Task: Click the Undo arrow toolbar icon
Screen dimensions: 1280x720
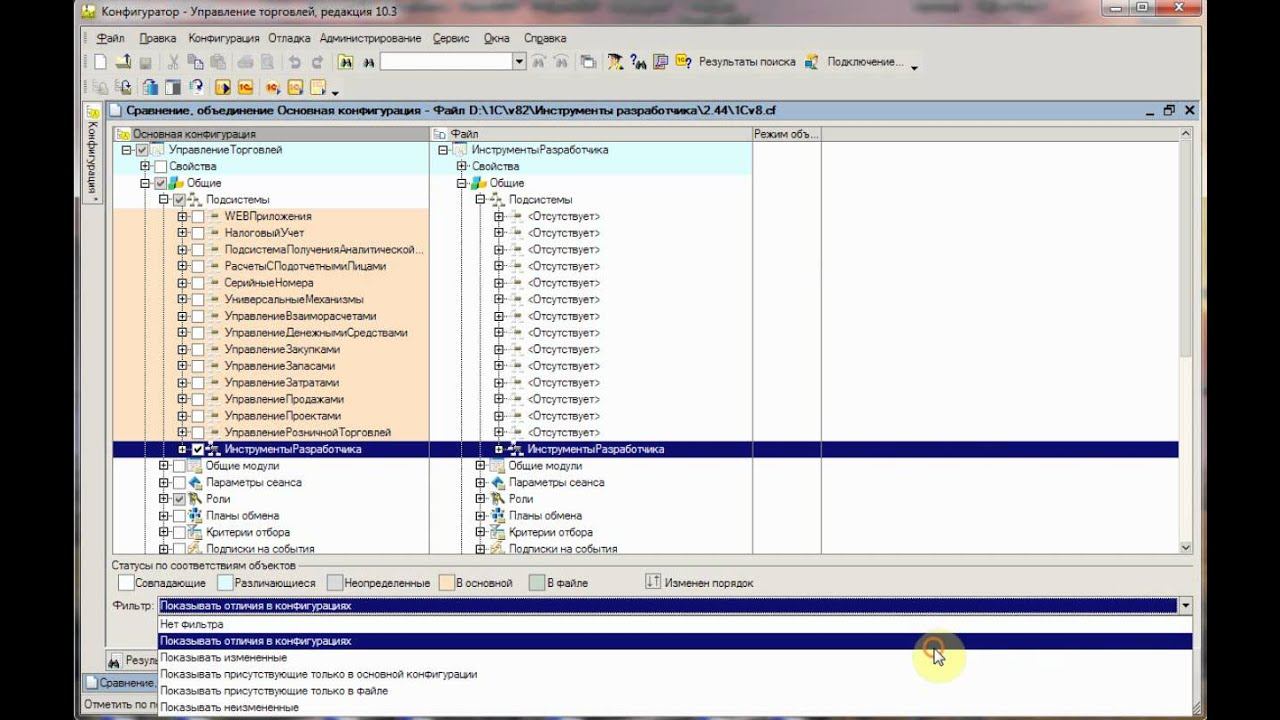Action: pyautogui.click(x=295, y=62)
